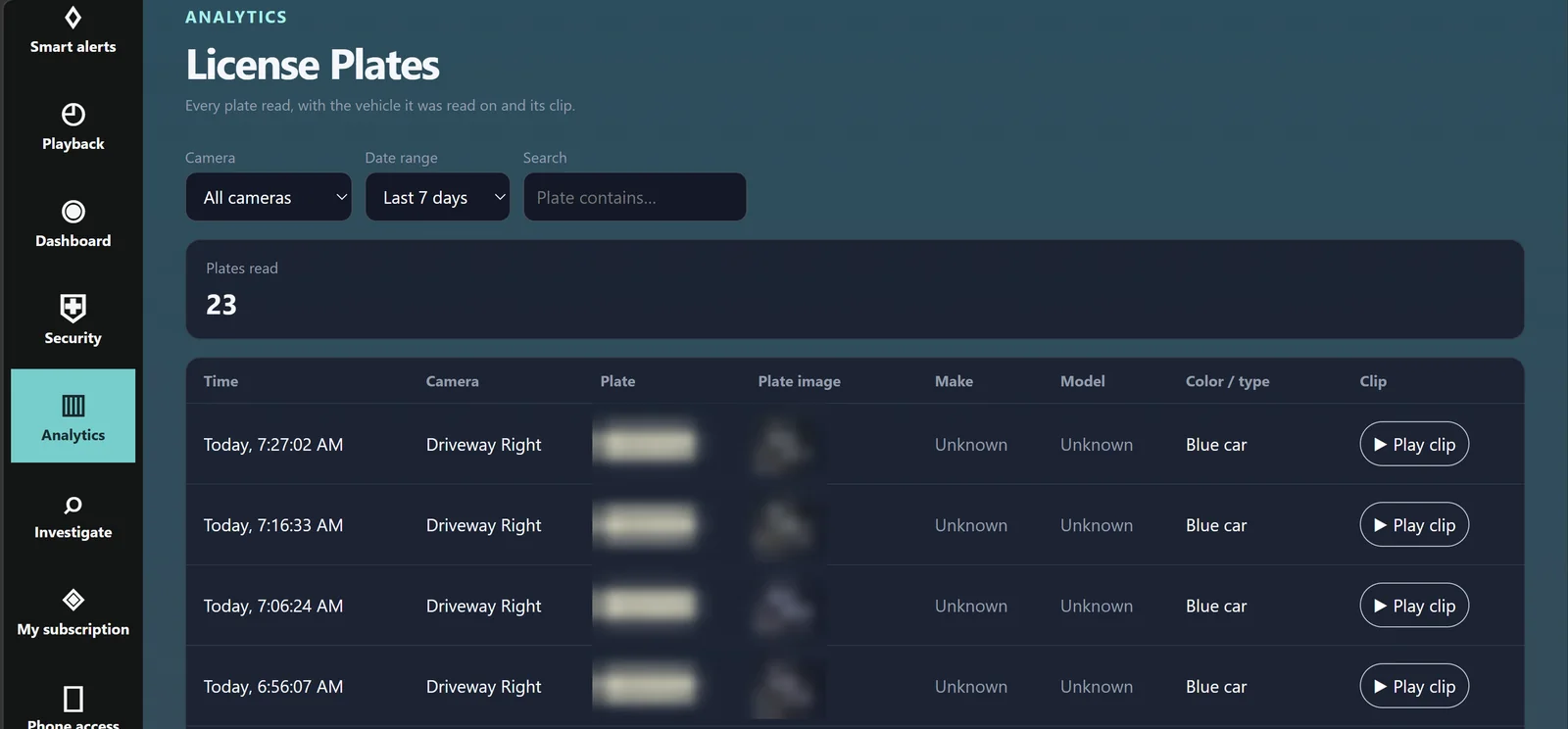Play clip for 6:56:07 AM row
Image resolution: width=1568 pixels, height=729 pixels.
pos(1414,687)
